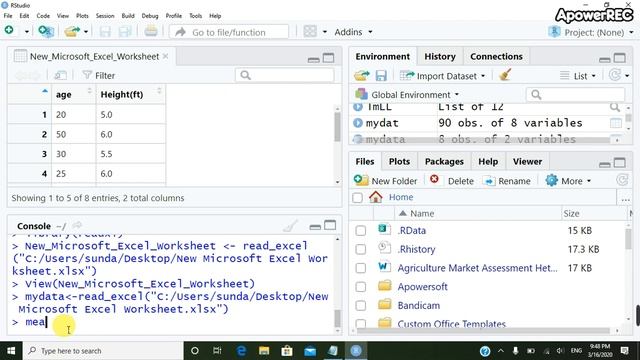This screenshot has height=360, width=640.
Task: Click the Load workspace folder icon
Action: point(362,76)
